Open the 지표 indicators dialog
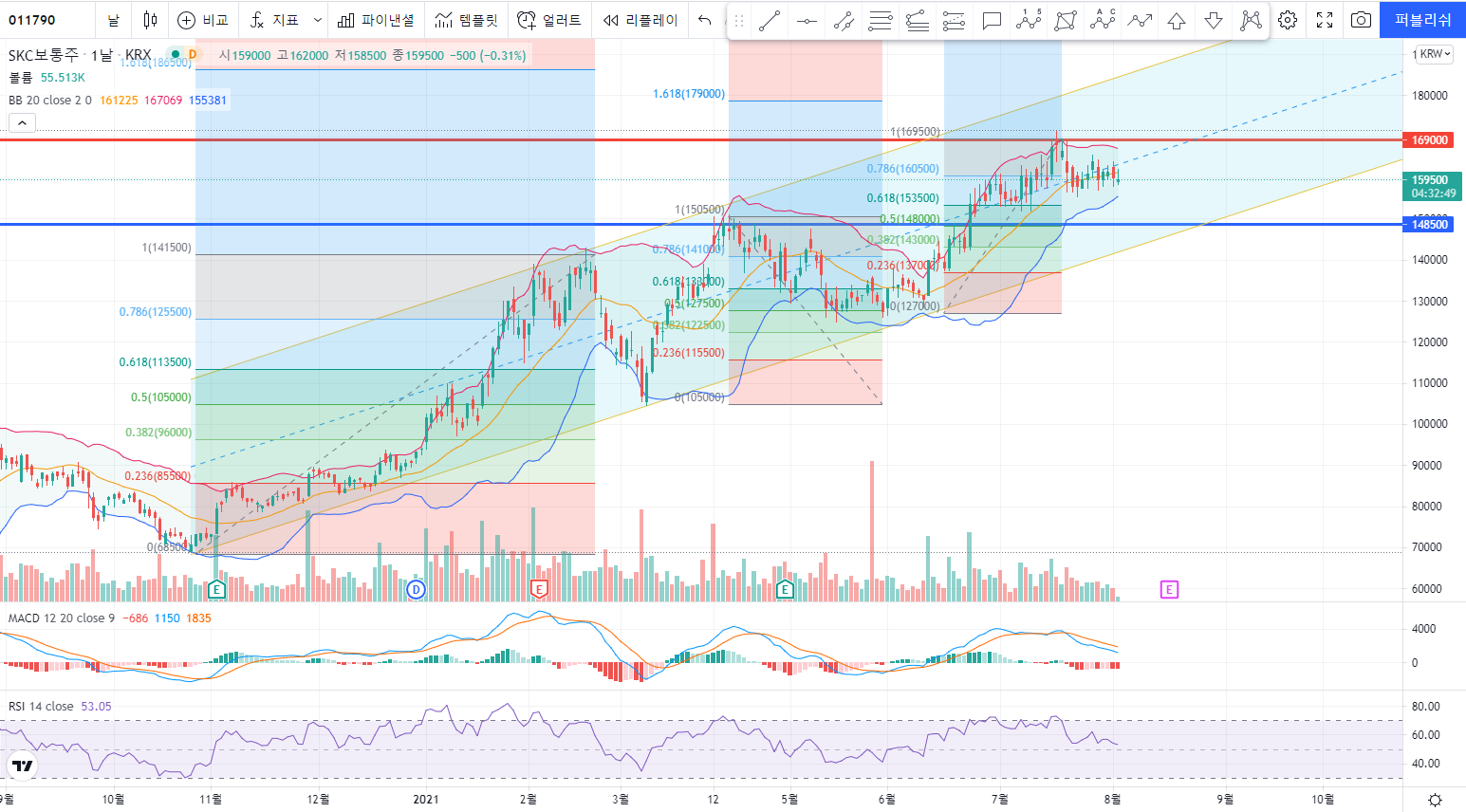The image size is (1466, 812). click(x=274, y=20)
